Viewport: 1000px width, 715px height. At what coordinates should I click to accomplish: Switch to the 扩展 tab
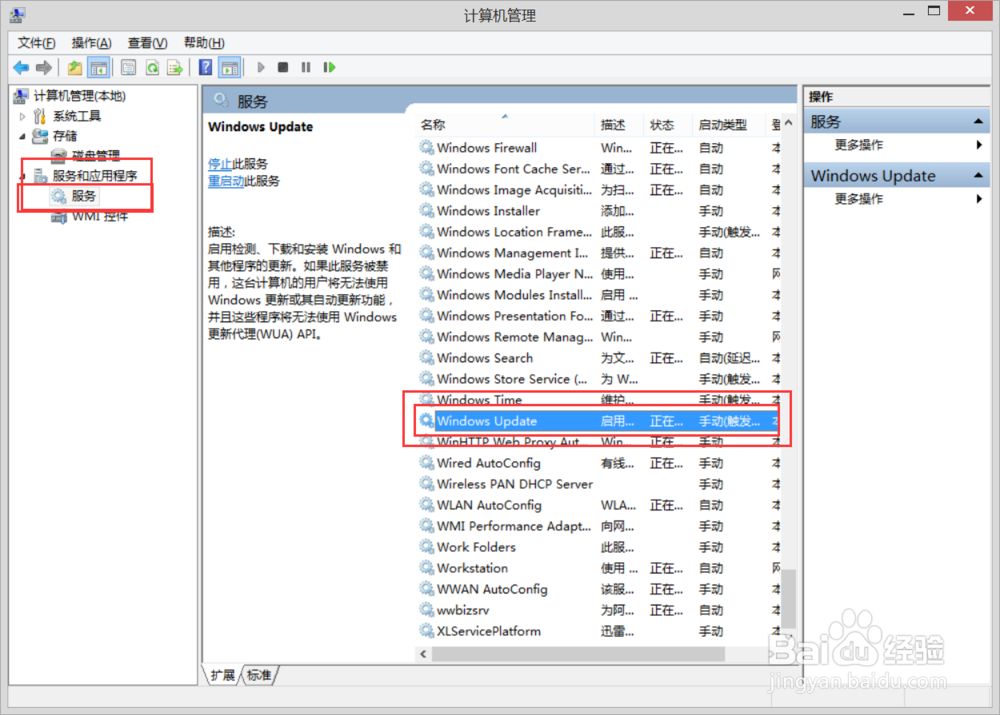[223, 675]
